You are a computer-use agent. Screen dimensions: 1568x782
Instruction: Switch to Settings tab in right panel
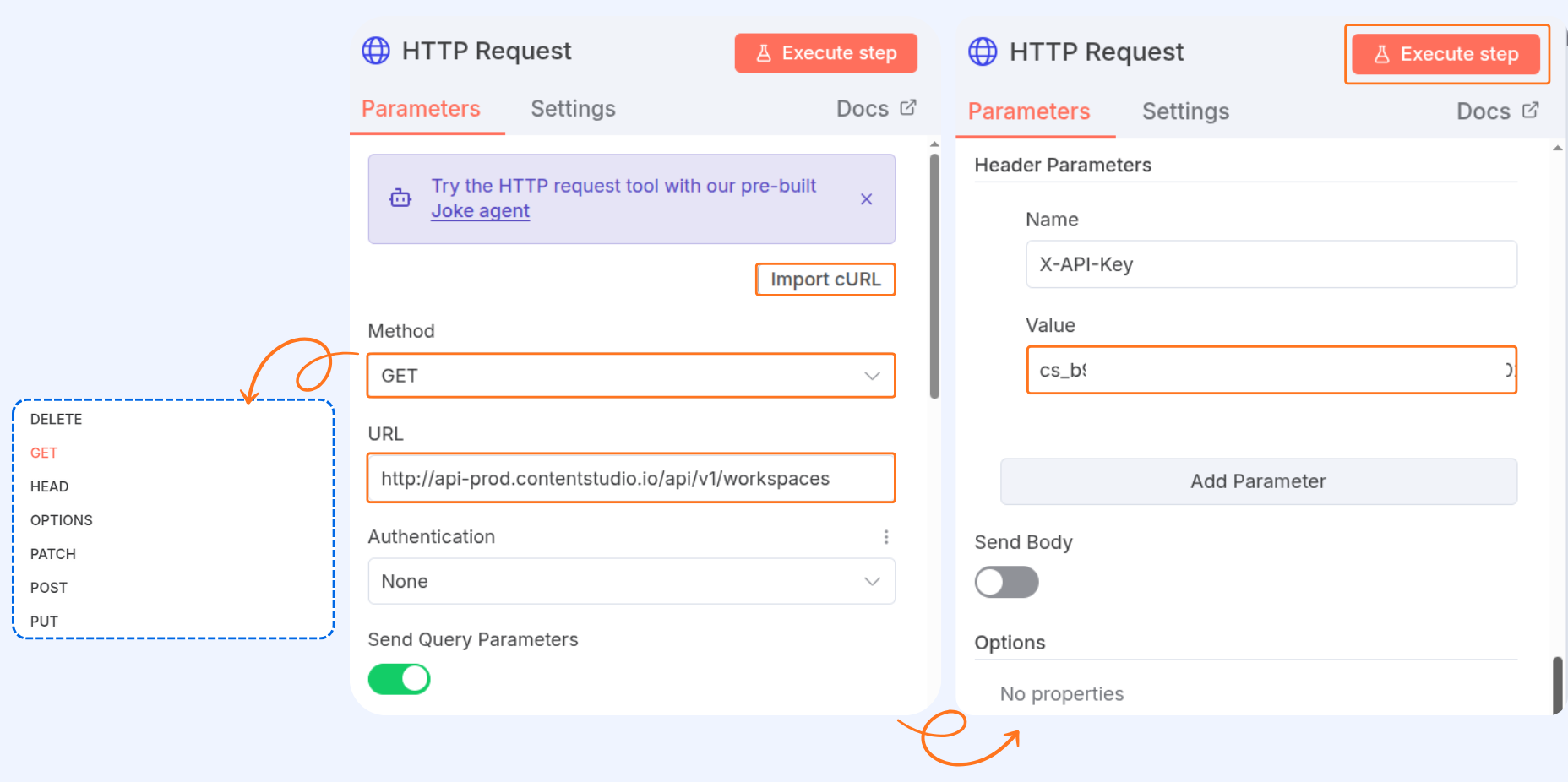(1185, 111)
